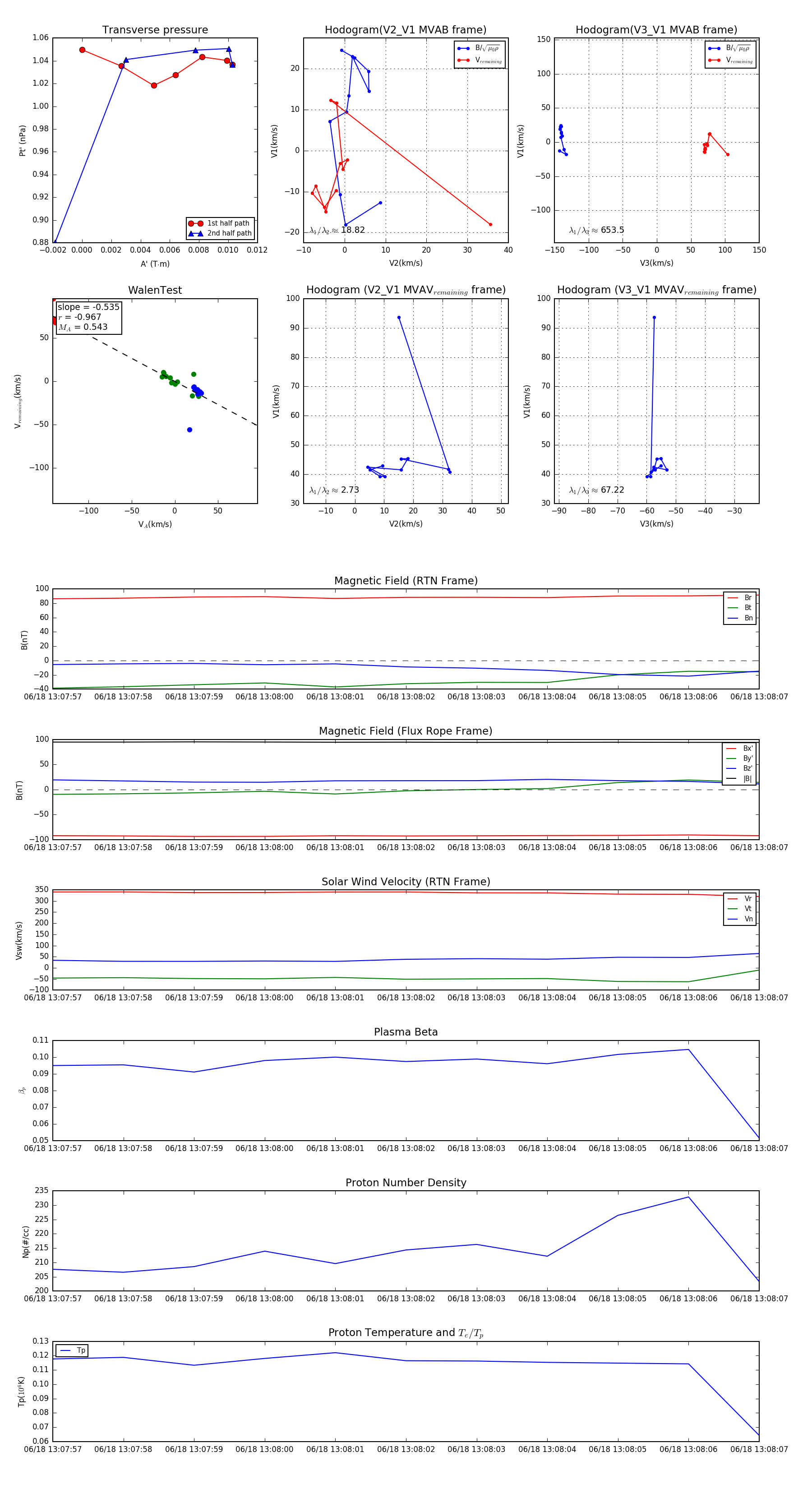Select the Br red line legend swatch
Image resolution: width=812 pixels, height=1489 pixels.
click(732, 598)
